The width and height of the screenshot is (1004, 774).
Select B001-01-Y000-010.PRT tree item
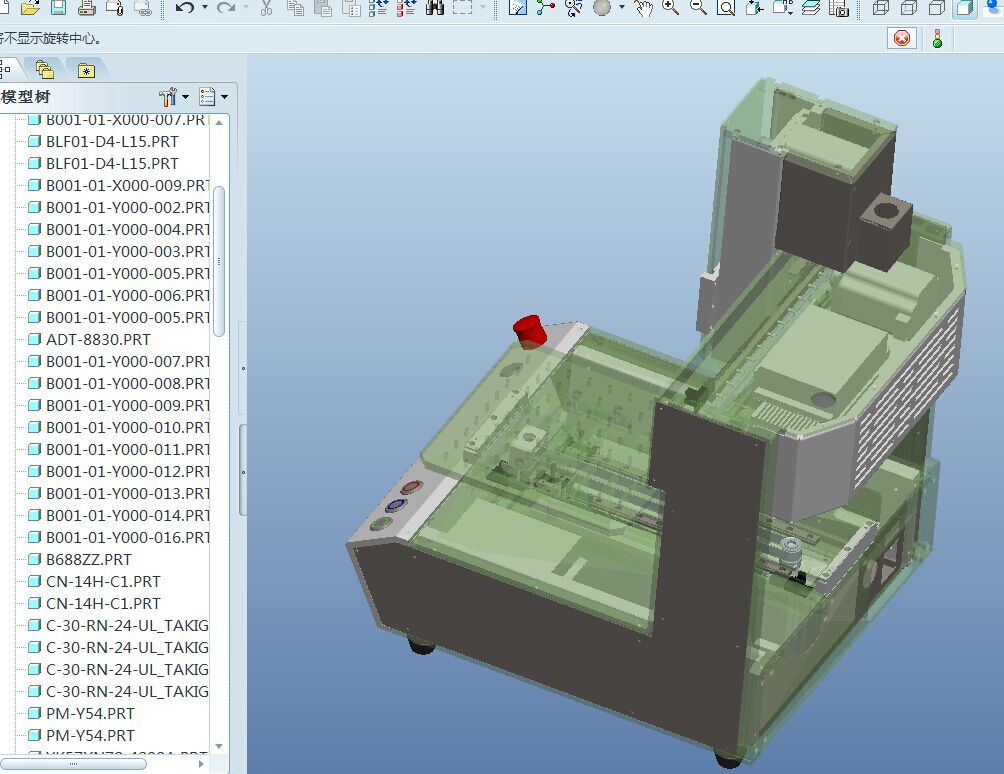click(118, 428)
